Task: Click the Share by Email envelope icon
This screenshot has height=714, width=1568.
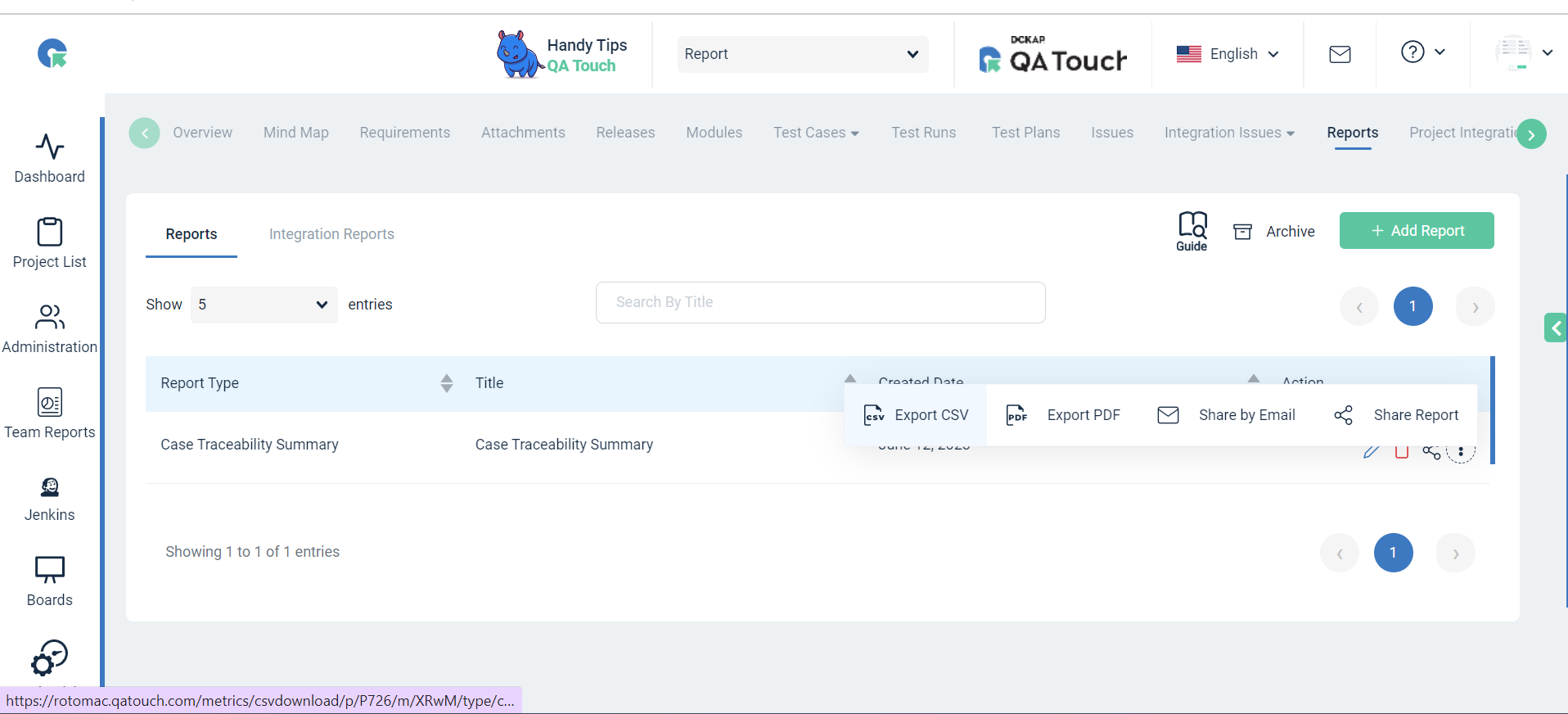Action: [1168, 415]
